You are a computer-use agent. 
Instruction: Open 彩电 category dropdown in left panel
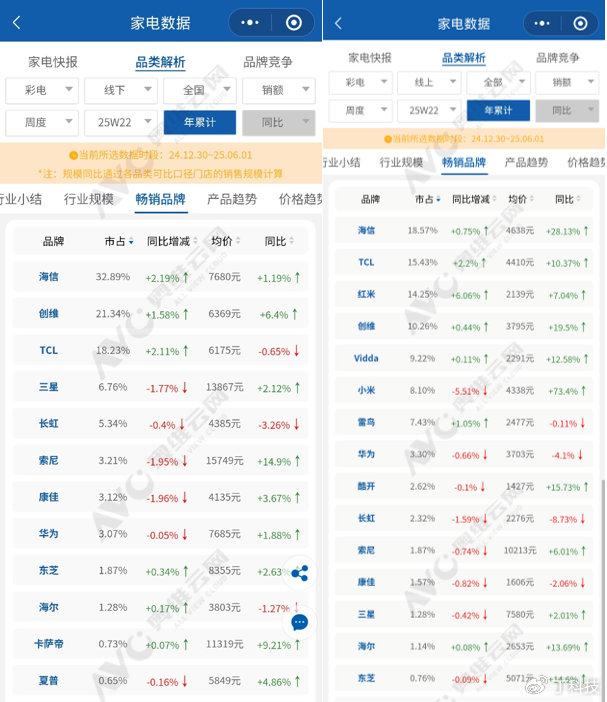(42, 90)
